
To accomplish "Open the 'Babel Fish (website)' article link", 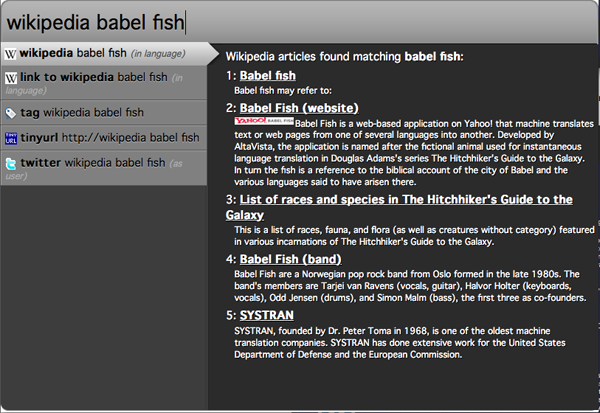I will point(293,107).
